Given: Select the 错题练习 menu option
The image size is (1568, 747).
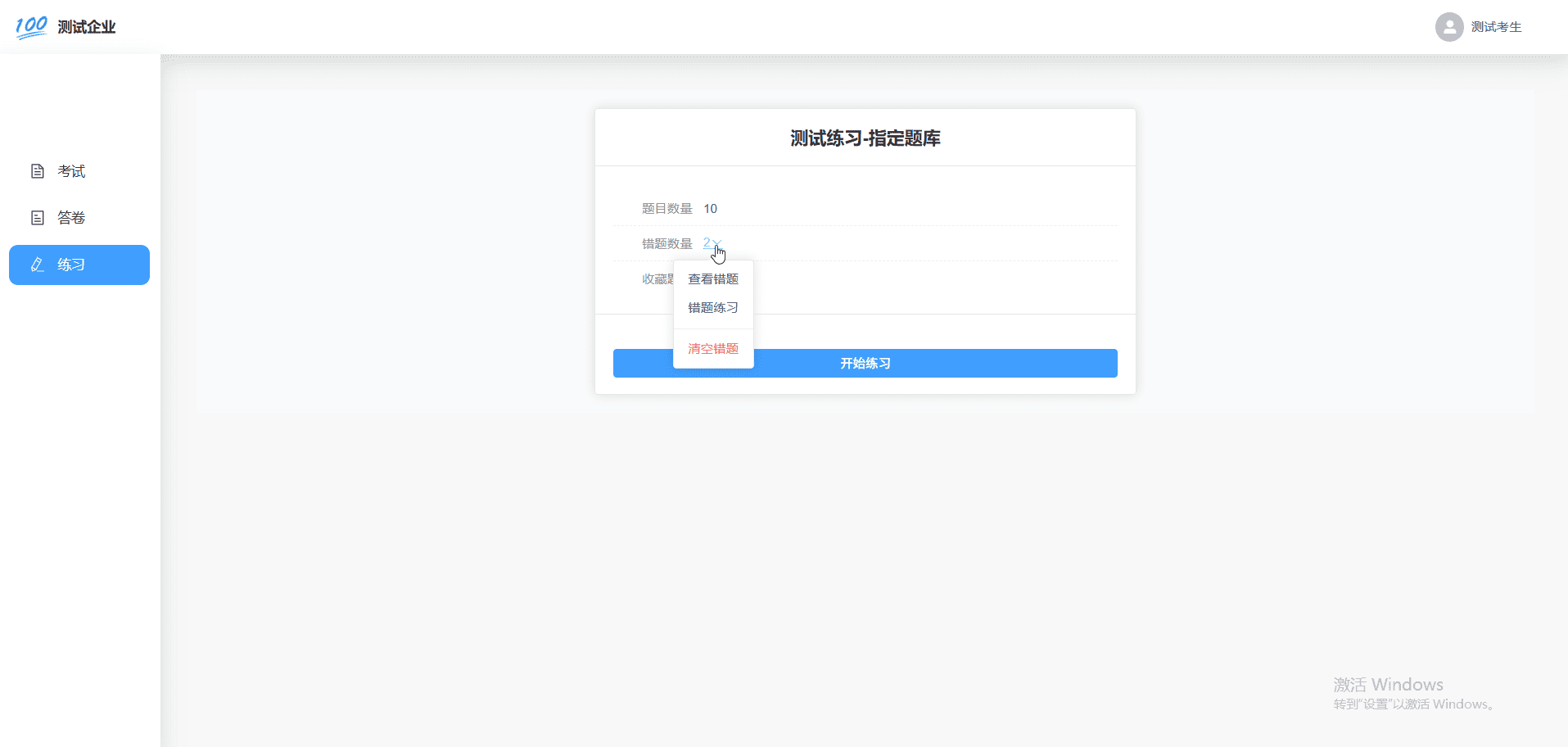Looking at the screenshot, I should tap(712, 307).
